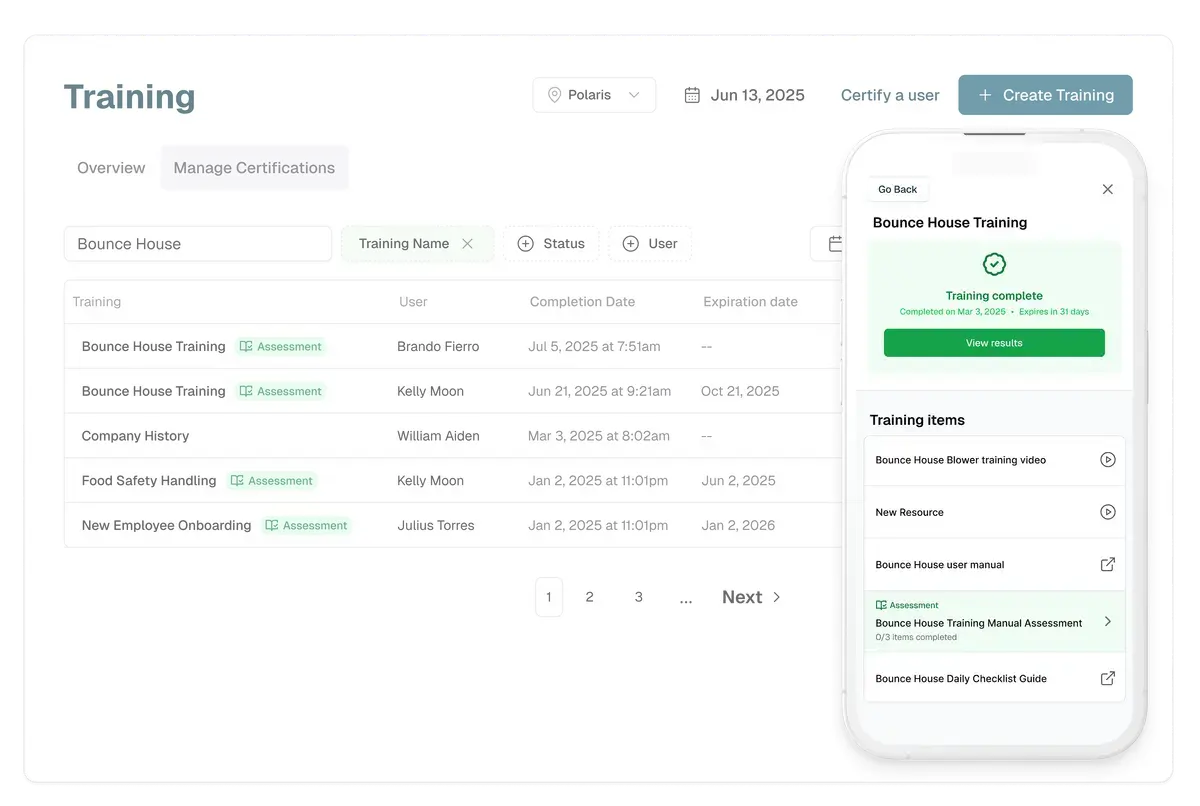This screenshot has width=1200, height=806.
Task: Switch to the Overview tab
Action: coord(111,168)
